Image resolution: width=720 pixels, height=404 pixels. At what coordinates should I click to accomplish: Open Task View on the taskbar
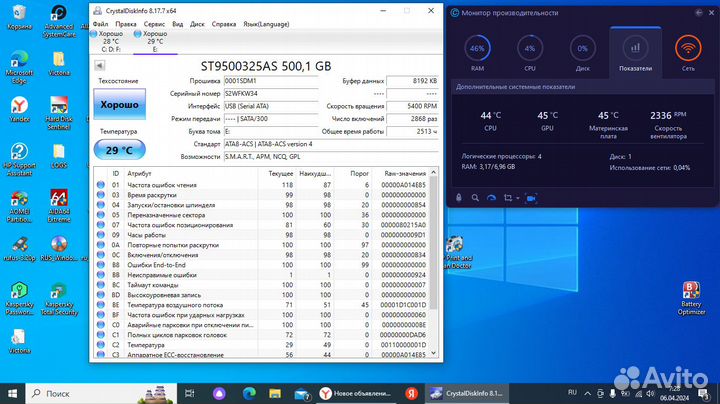point(189,393)
